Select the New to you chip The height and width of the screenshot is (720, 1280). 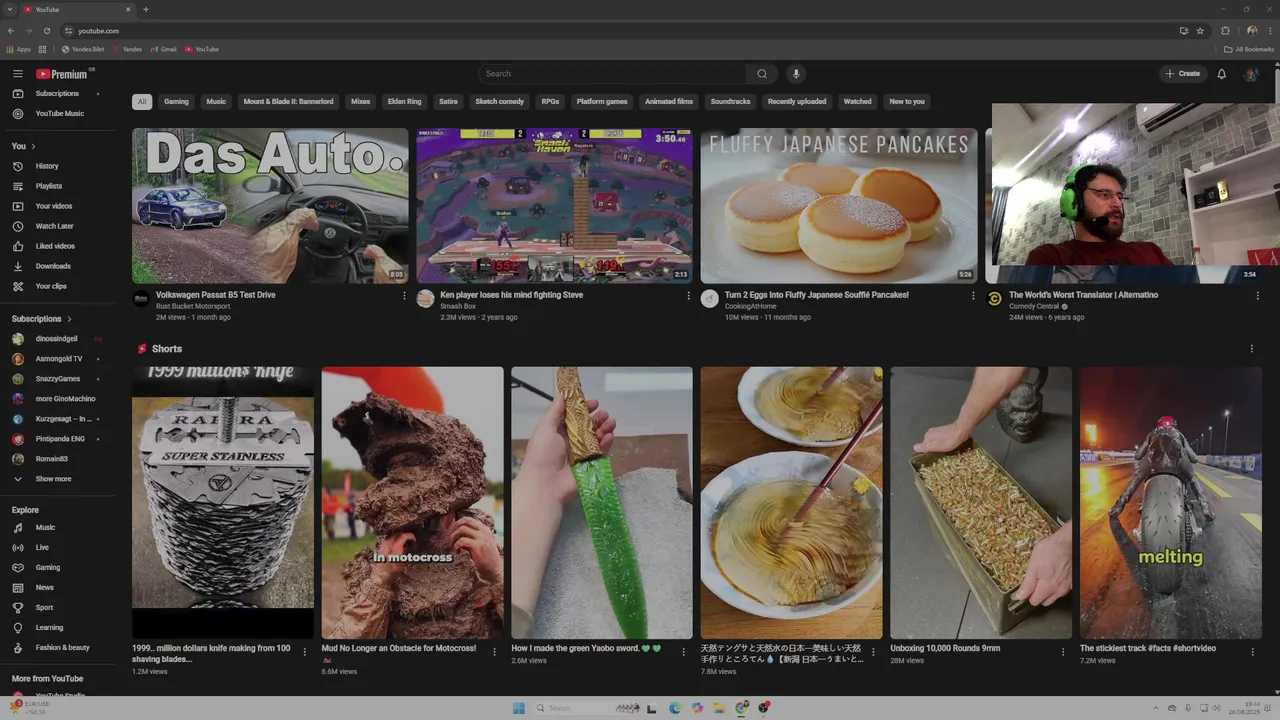point(907,102)
